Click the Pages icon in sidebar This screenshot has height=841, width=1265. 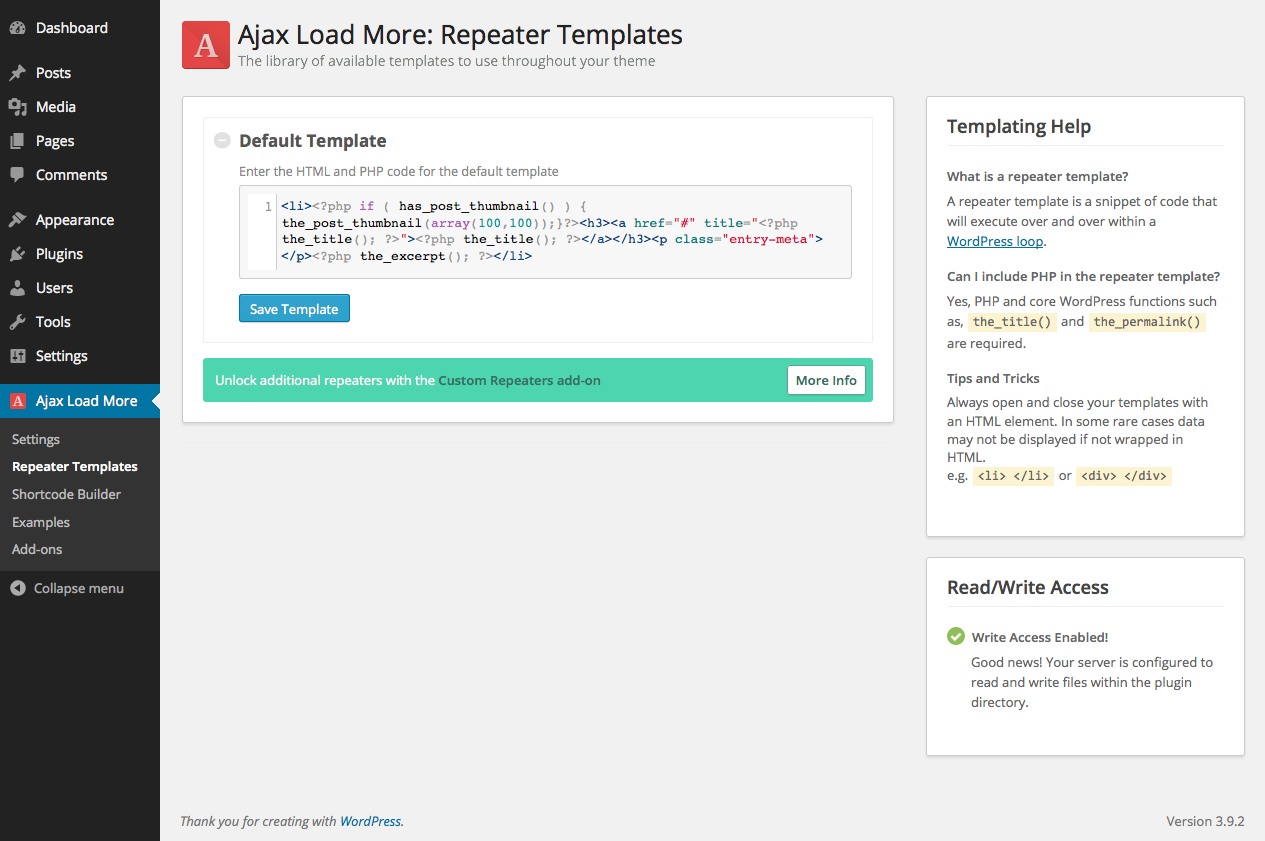17,141
